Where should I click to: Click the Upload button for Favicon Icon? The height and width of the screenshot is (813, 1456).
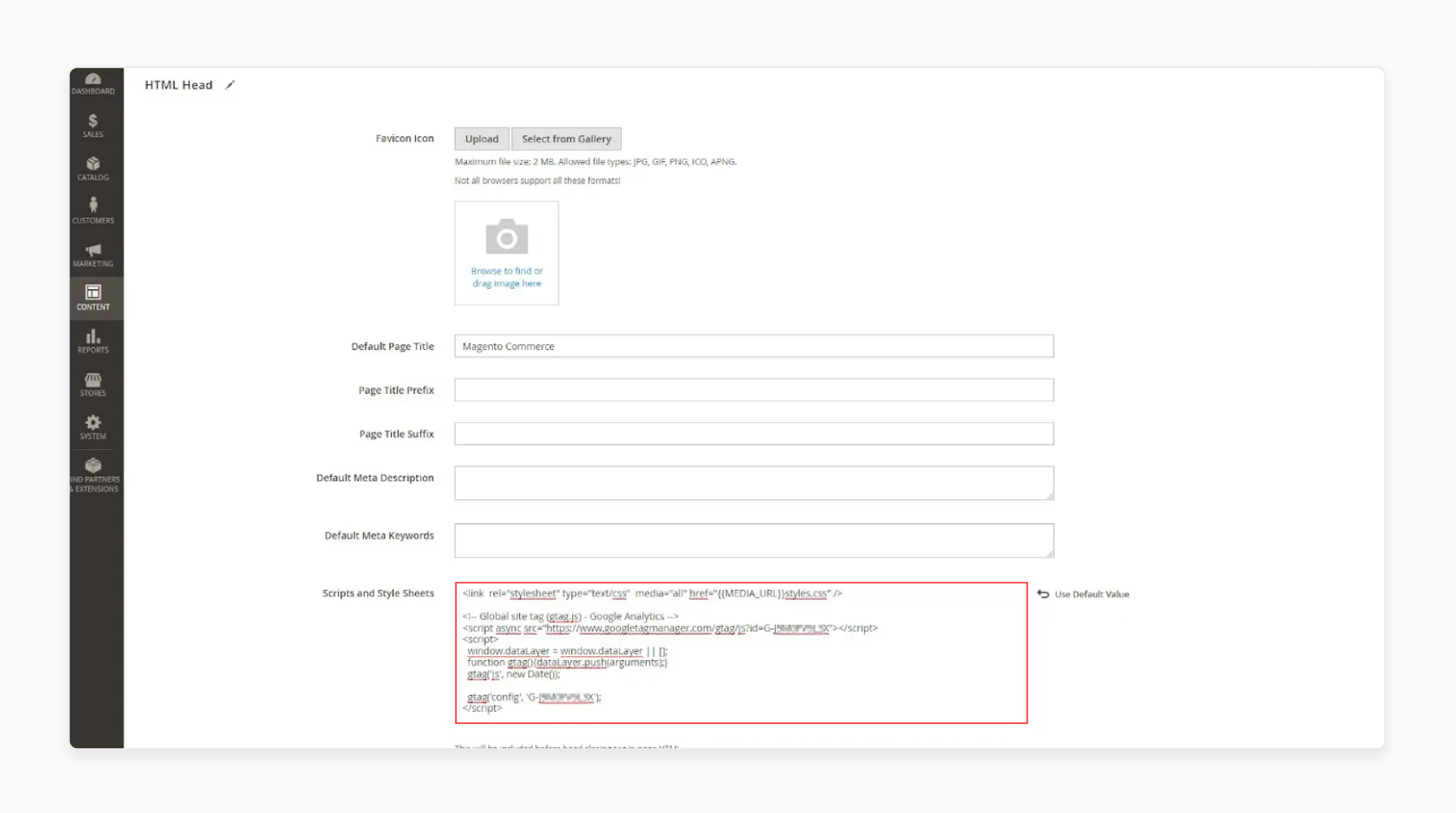tap(481, 138)
